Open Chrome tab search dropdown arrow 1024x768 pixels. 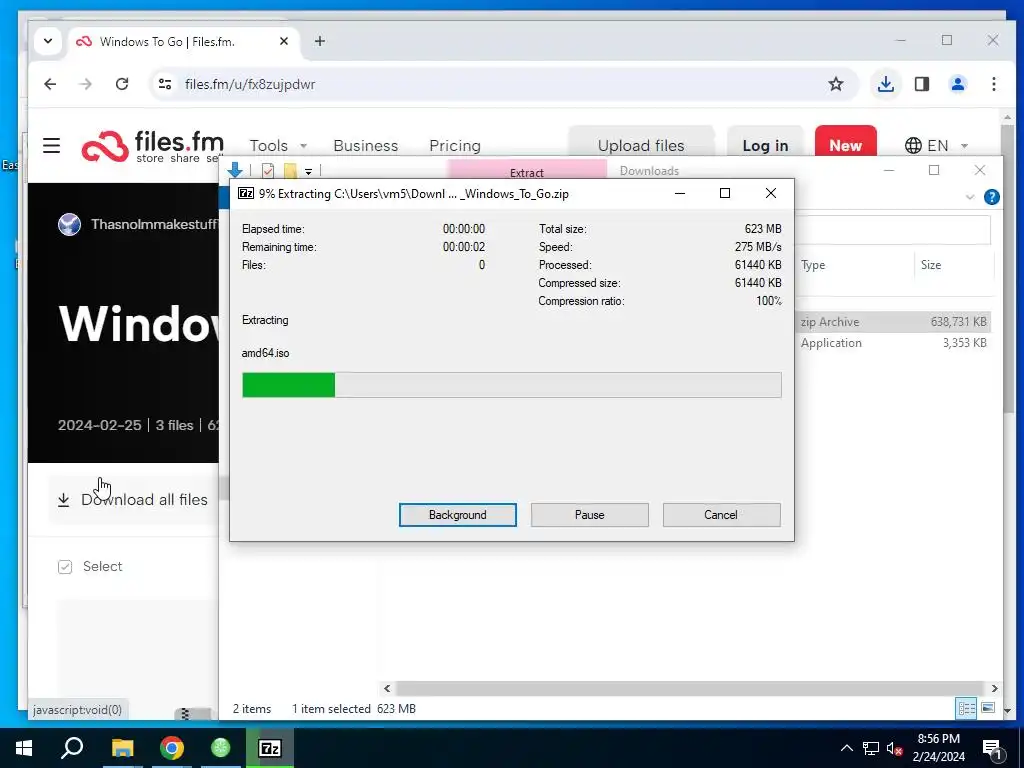click(48, 41)
